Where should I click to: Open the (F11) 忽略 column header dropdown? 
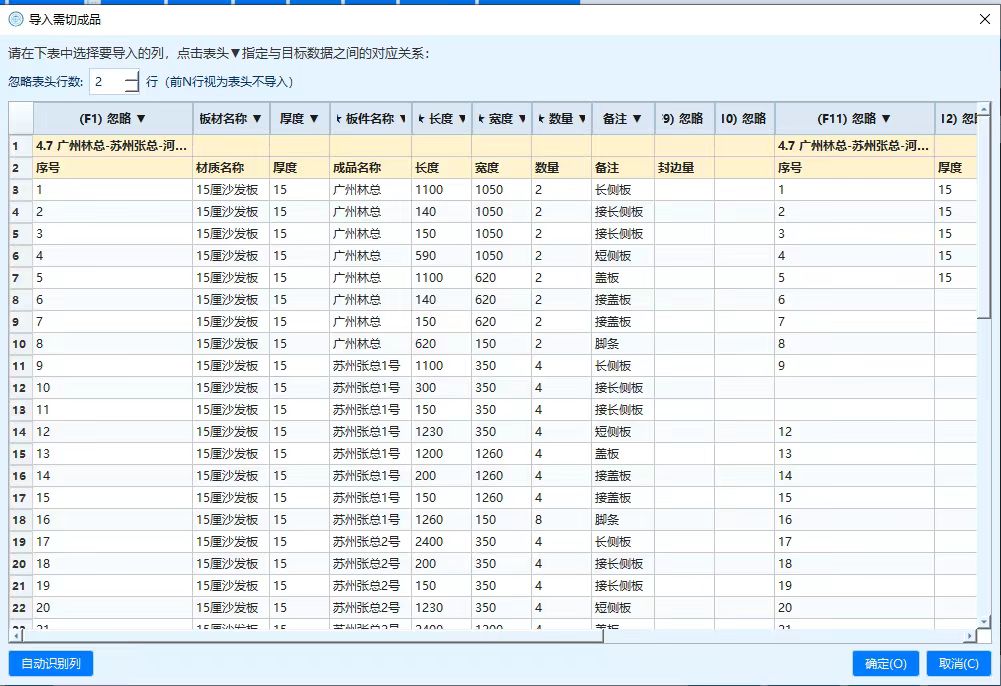pos(885,119)
